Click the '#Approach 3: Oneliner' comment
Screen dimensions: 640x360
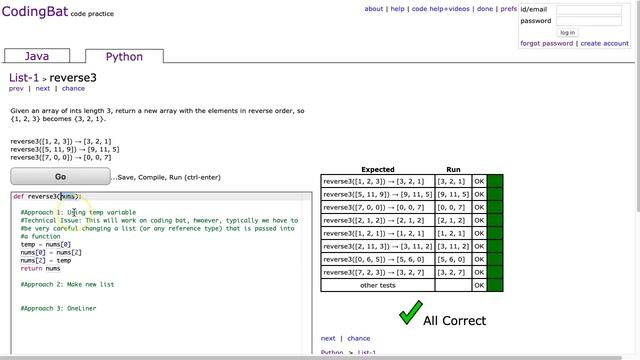point(58,309)
